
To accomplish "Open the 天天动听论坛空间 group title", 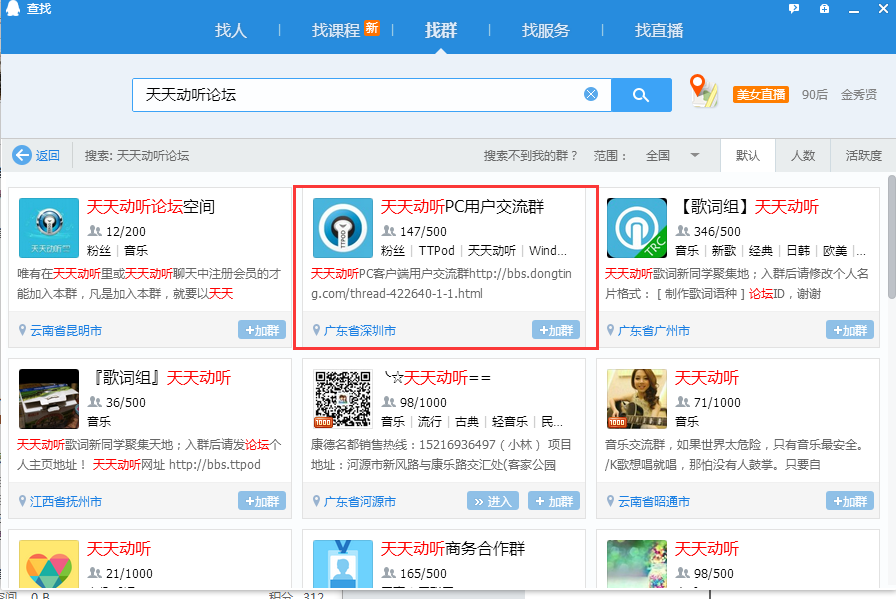I will [151, 206].
